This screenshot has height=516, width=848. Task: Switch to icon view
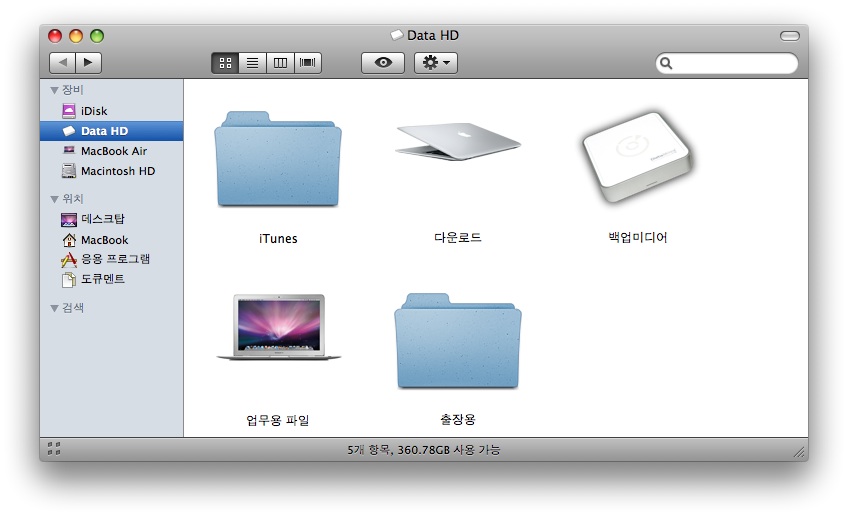(x=225, y=63)
